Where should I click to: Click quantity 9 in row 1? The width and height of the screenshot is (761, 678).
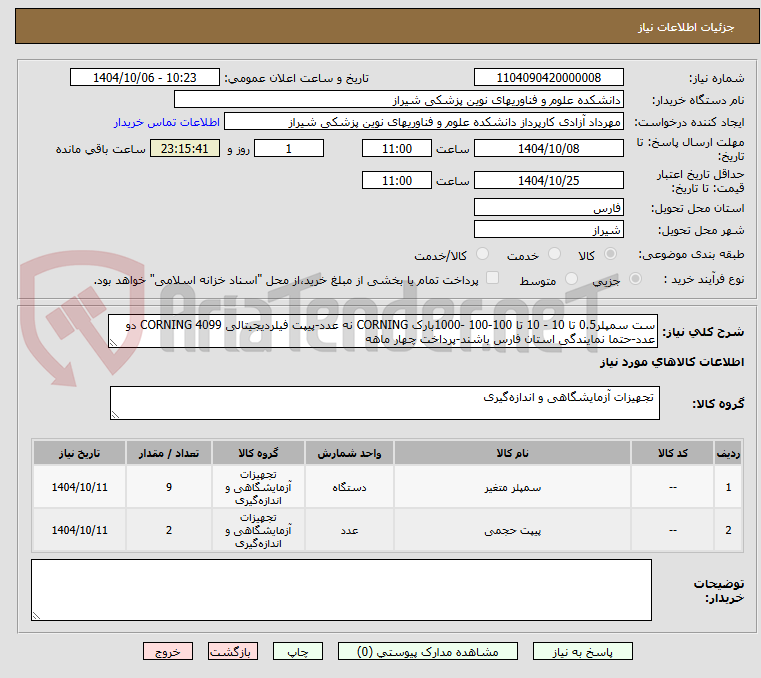[x=168, y=487]
